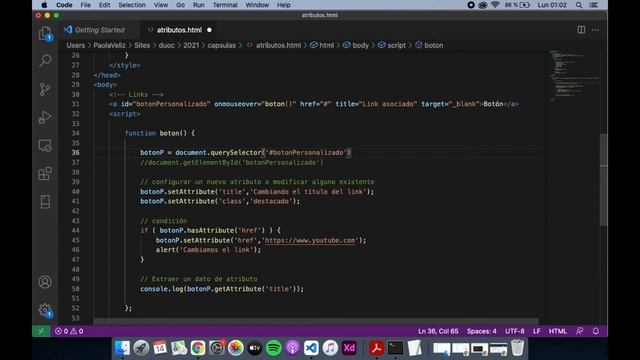Open the Sites breadcrumb dropdown

[x=142, y=45]
